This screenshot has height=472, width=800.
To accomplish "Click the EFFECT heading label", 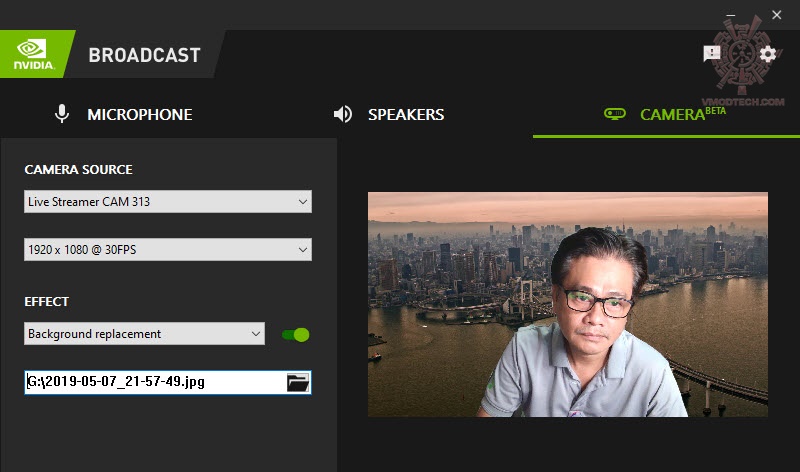I will coord(46,302).
